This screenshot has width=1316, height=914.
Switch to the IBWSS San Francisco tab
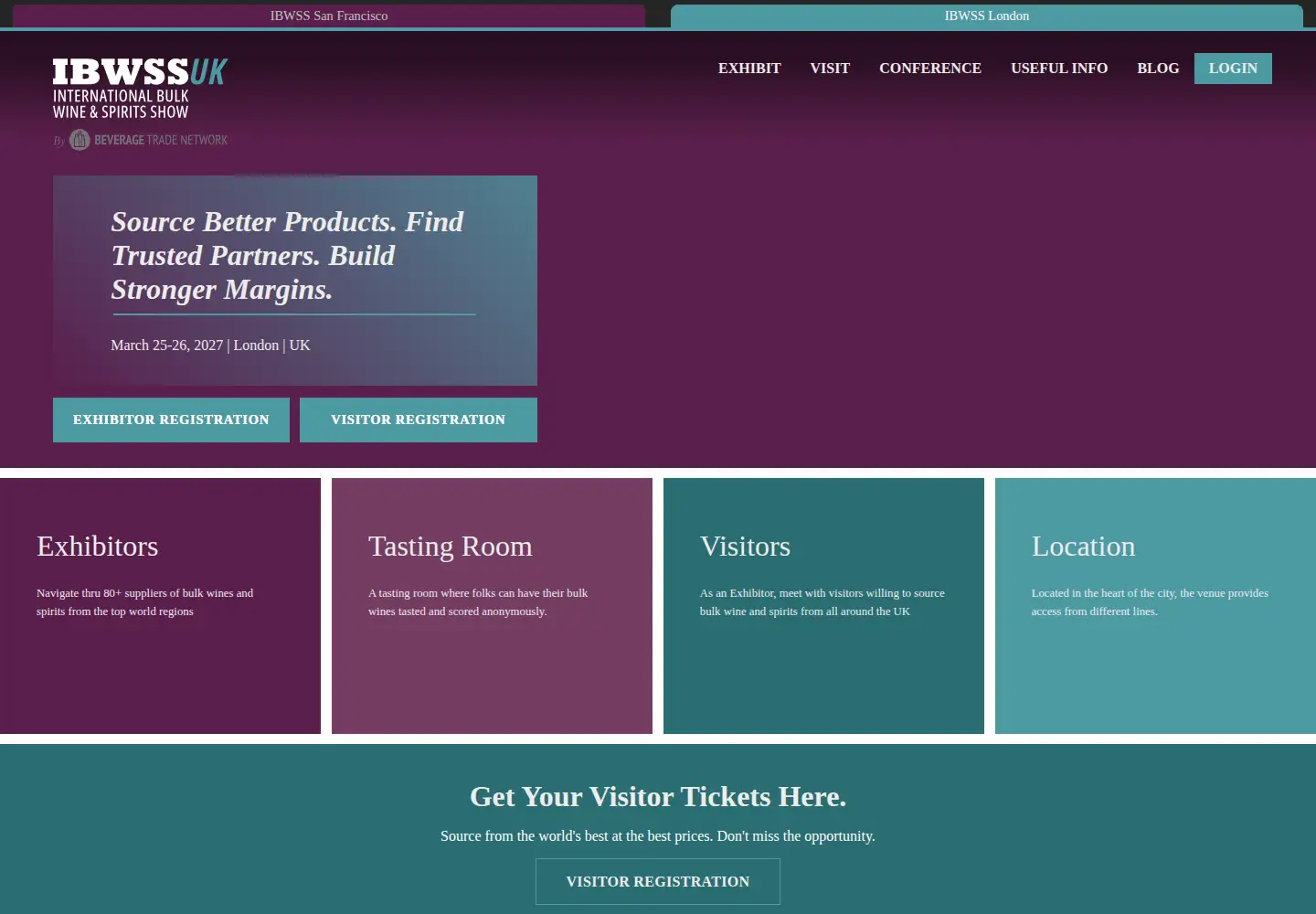coord(329,16)
